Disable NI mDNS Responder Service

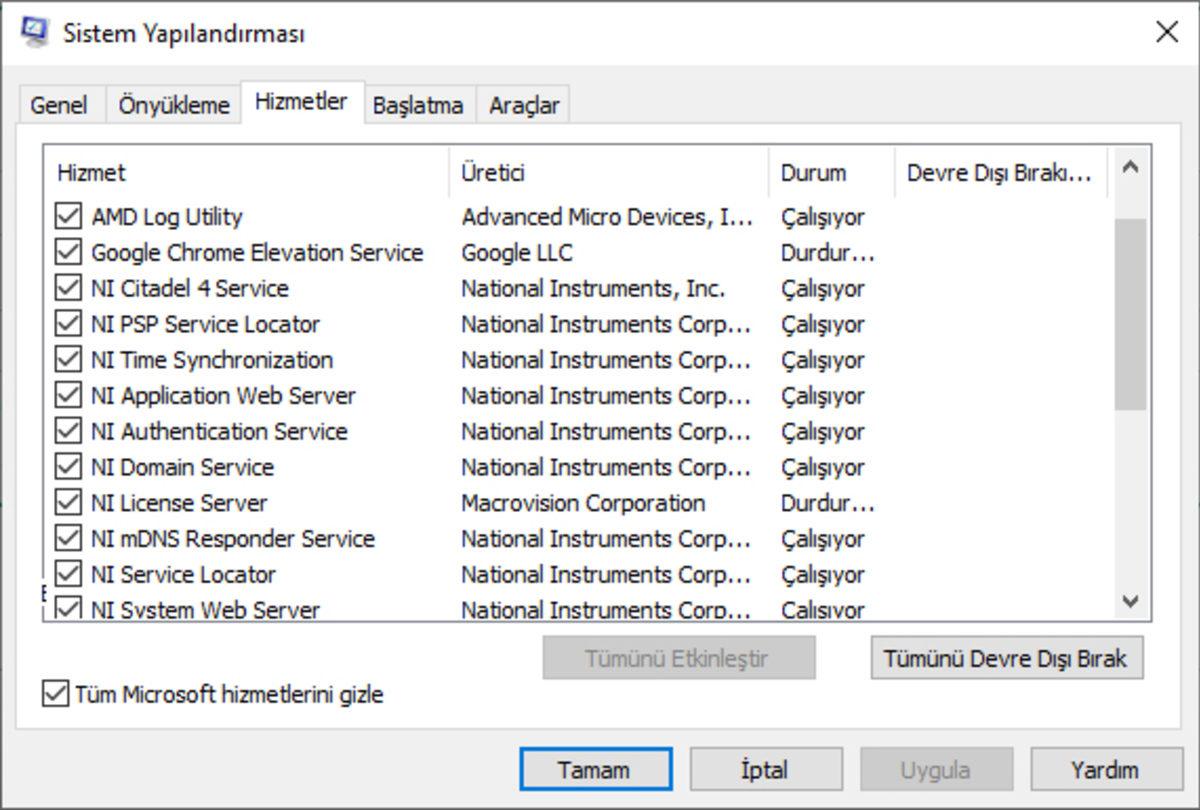pyautogui.click(x=64, y=539)
